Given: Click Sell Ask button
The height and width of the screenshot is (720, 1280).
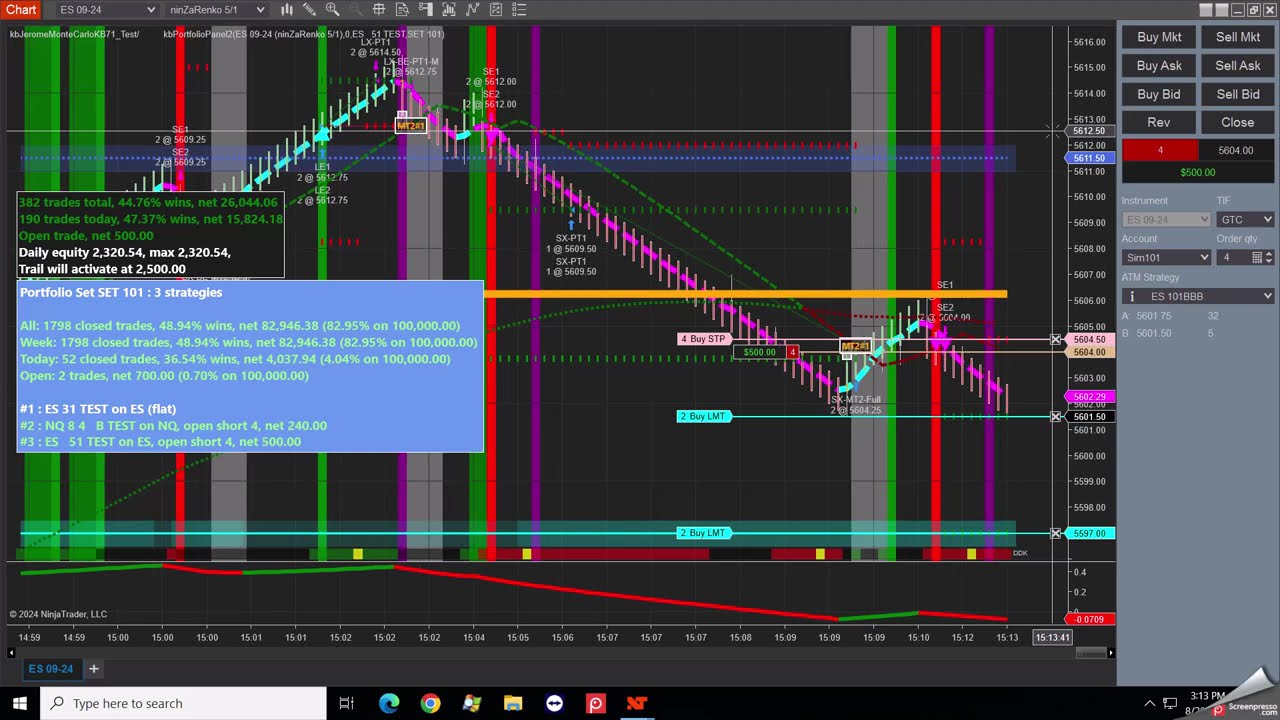Looking at the screenshot, I should click(1237, 65).
